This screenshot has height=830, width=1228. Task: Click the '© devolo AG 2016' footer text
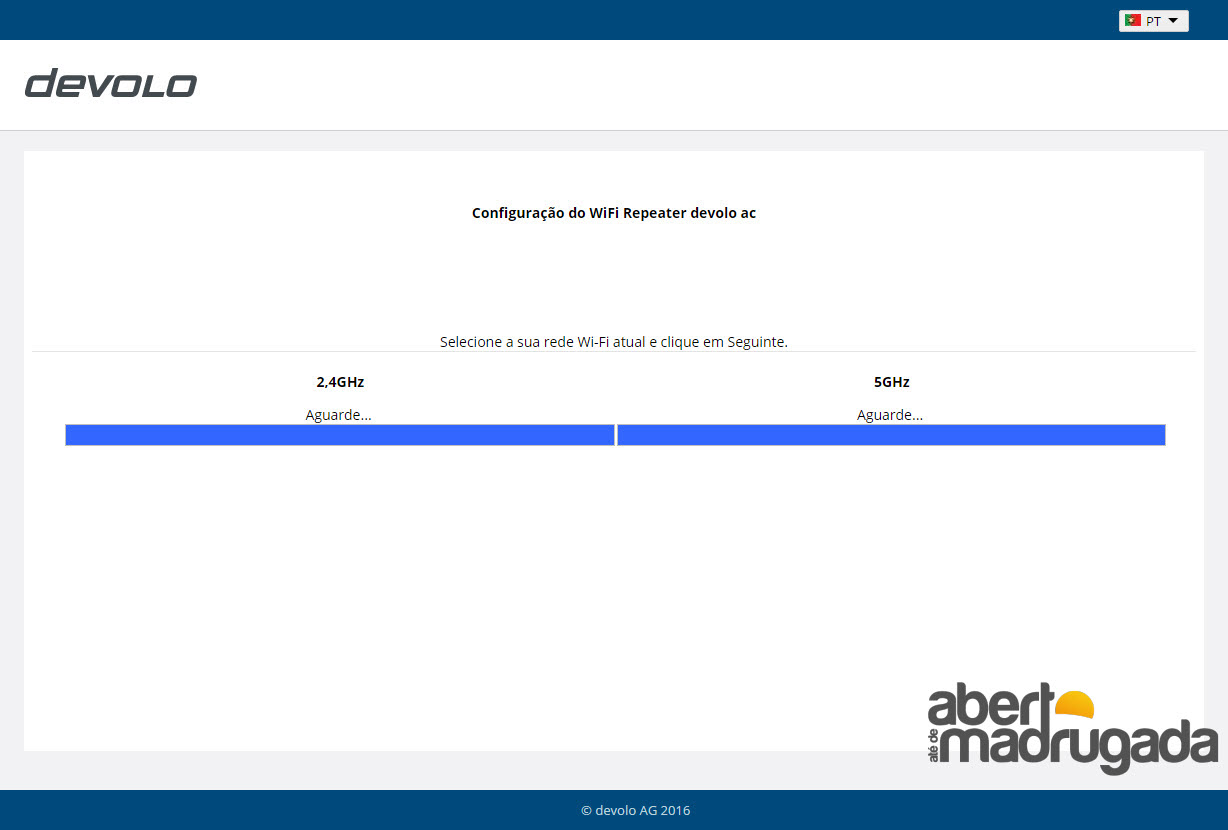point(635,810)
